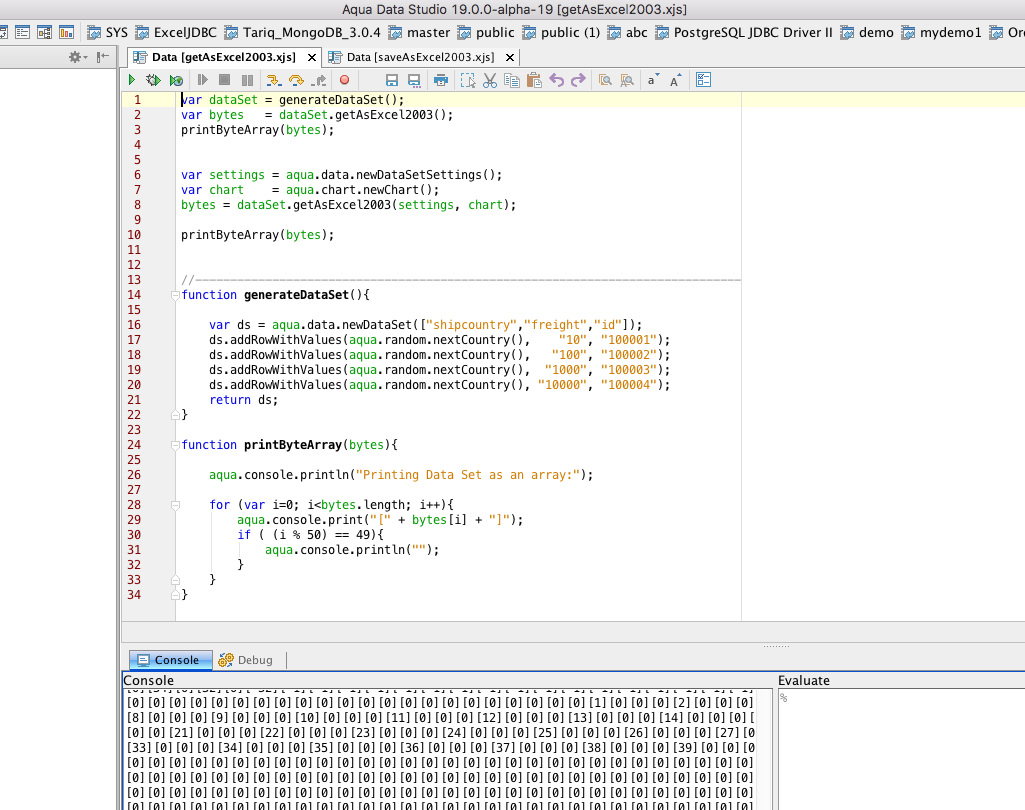The width and height of the screenshot is (1025, 810).
Task: Click the Save file icon
Action: tap(391, 80)
